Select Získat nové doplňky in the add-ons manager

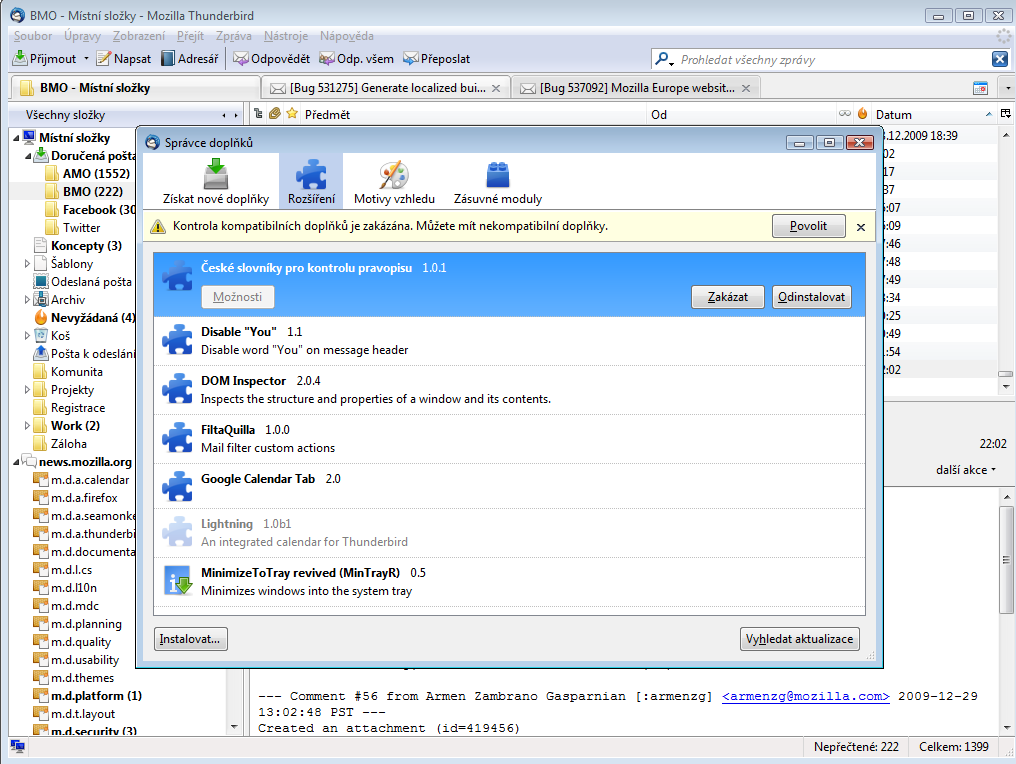[x=216, y=181]
